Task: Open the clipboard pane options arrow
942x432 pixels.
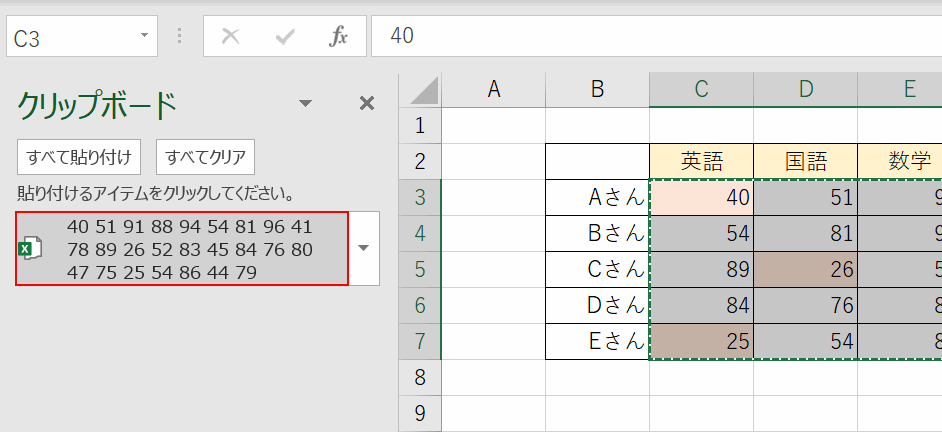Action: coord(306,102)
